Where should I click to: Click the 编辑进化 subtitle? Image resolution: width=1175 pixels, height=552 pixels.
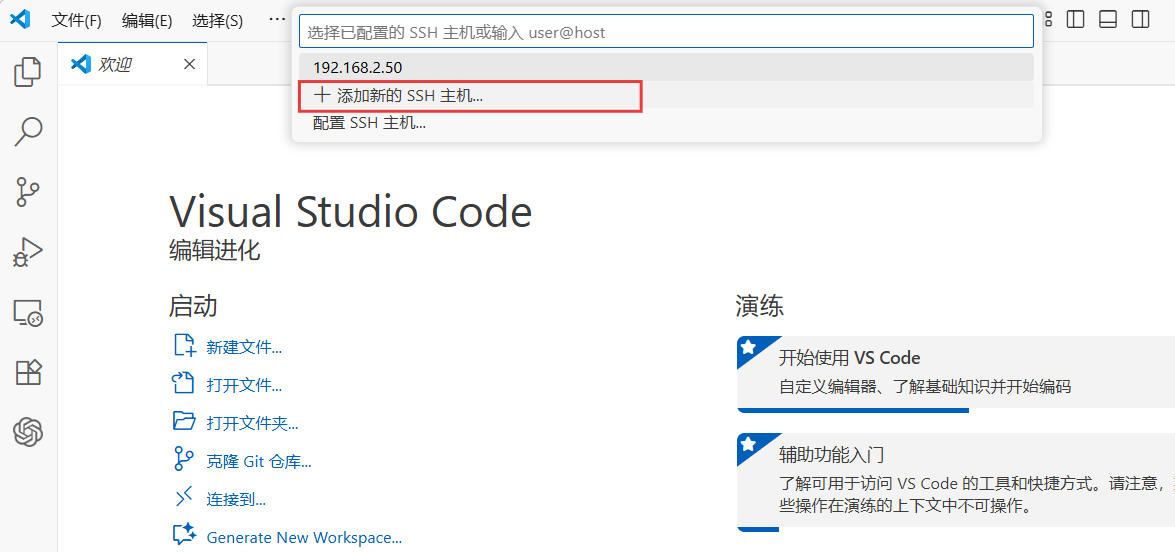215,250
